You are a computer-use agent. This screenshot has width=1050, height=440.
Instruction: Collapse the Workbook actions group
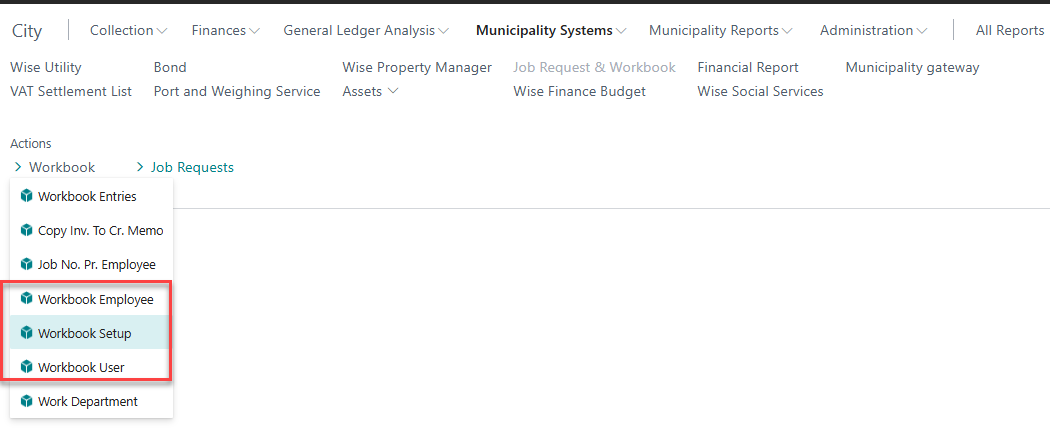click(x=54, y=167)
